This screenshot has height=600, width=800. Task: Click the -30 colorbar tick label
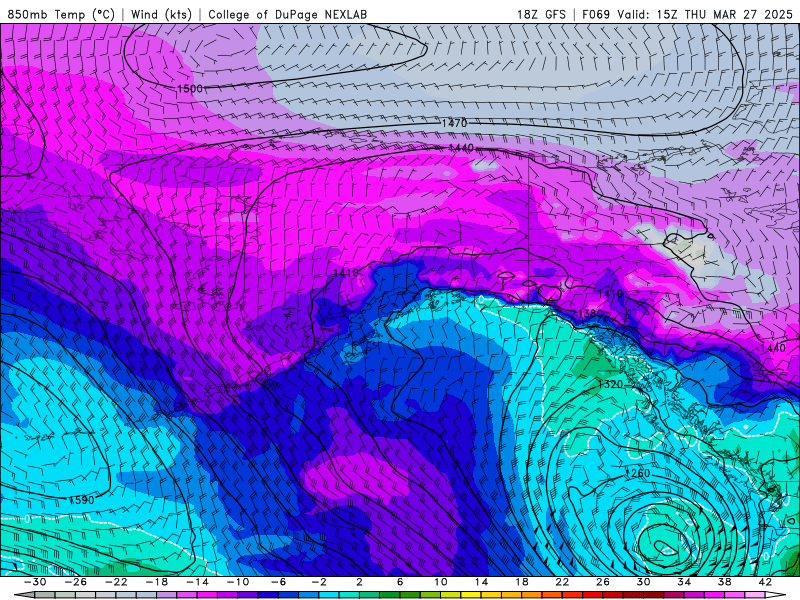[35, 582]
